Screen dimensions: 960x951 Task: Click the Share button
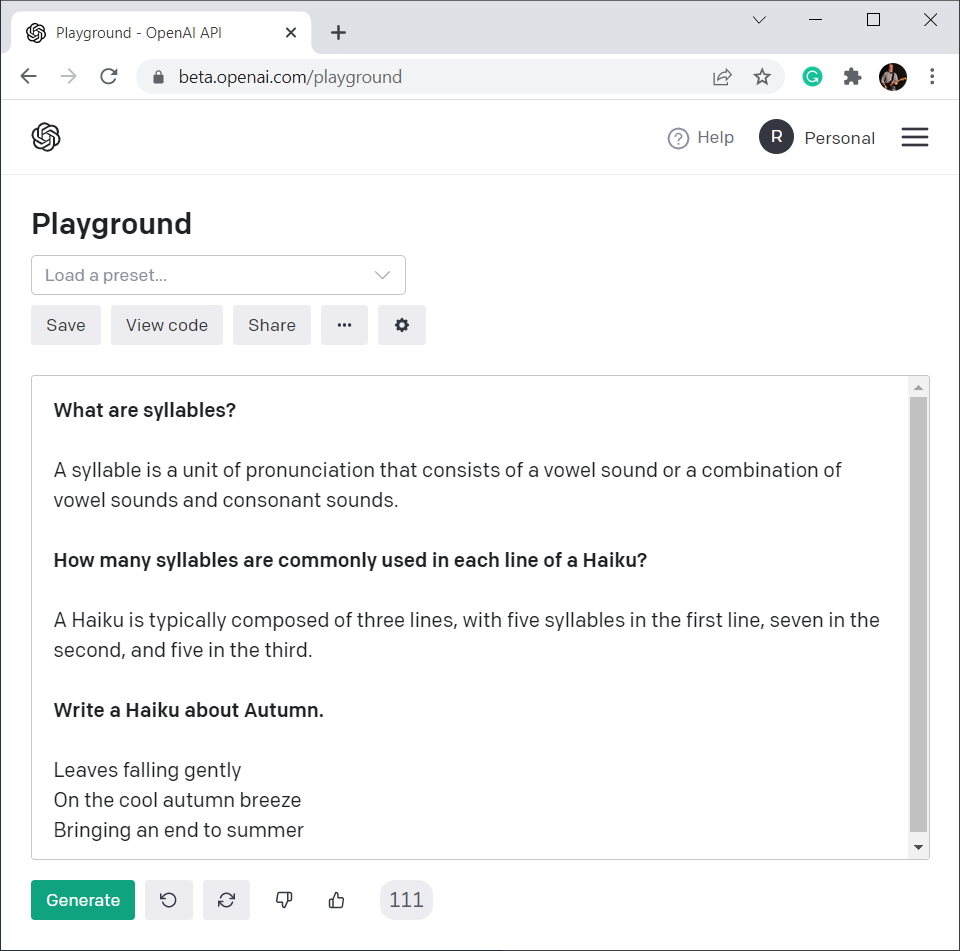coord(272,325)
